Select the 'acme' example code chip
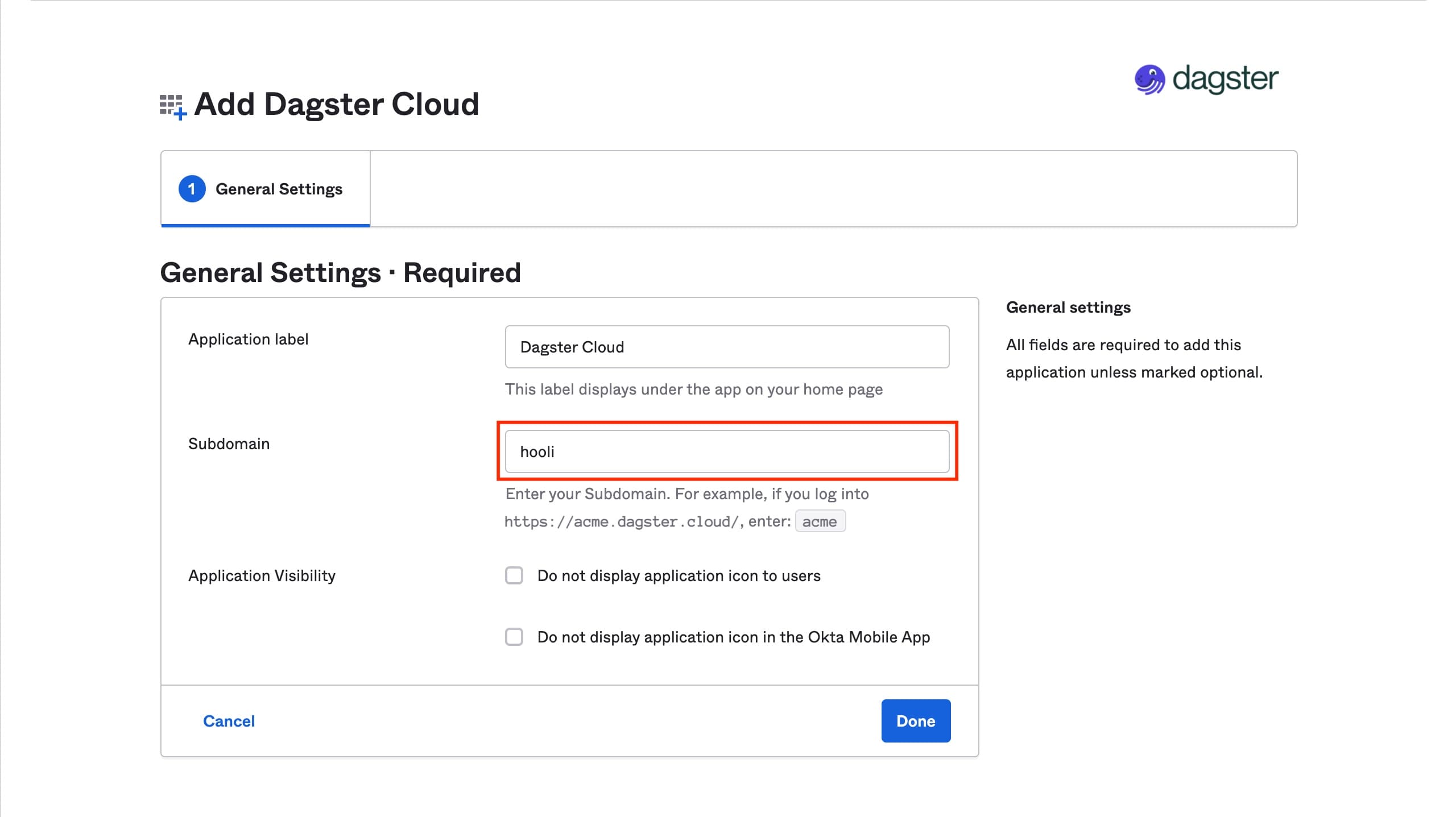 (x=820, y=521)
